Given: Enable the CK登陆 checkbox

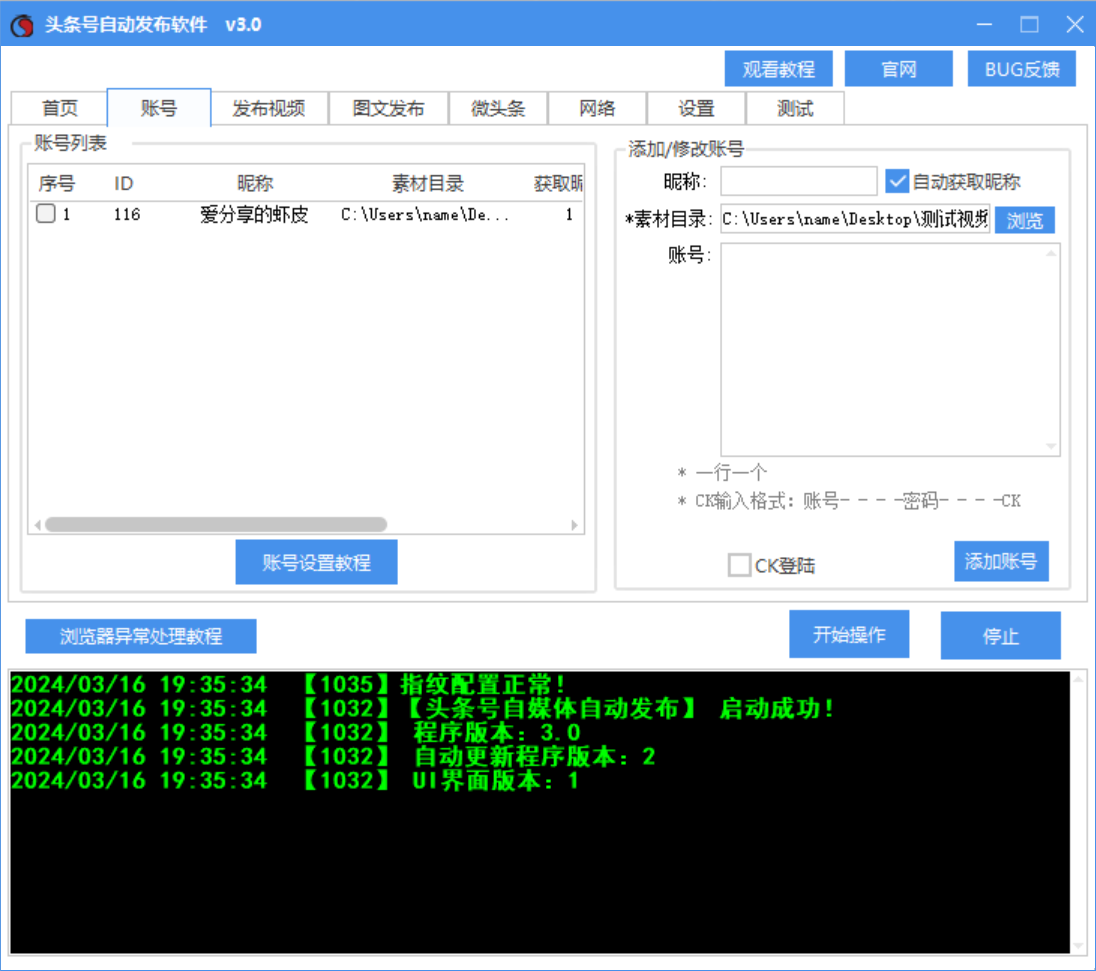Looking at the screenshot, I should tap(739, 565).
